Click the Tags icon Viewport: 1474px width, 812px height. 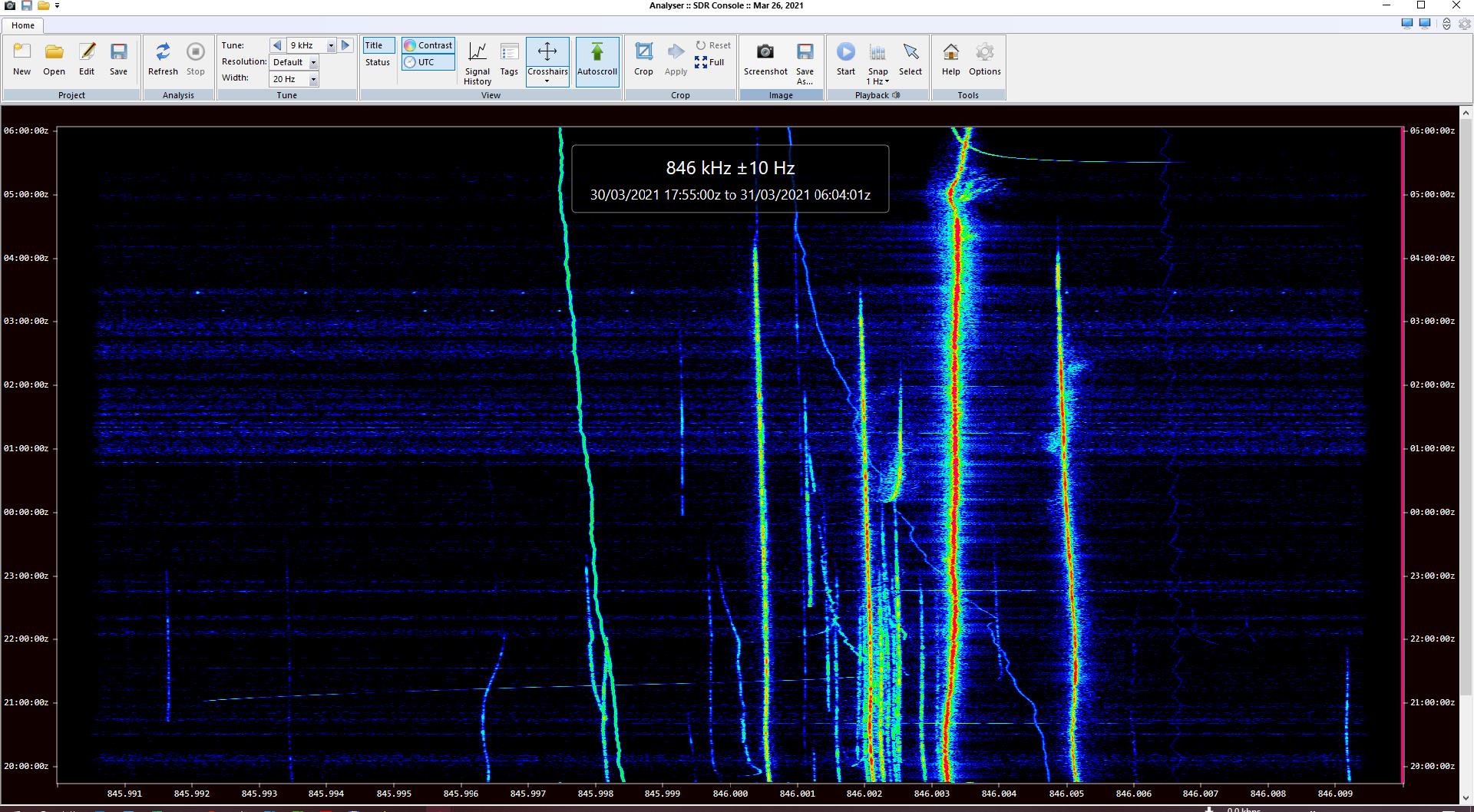click(509, 59)
